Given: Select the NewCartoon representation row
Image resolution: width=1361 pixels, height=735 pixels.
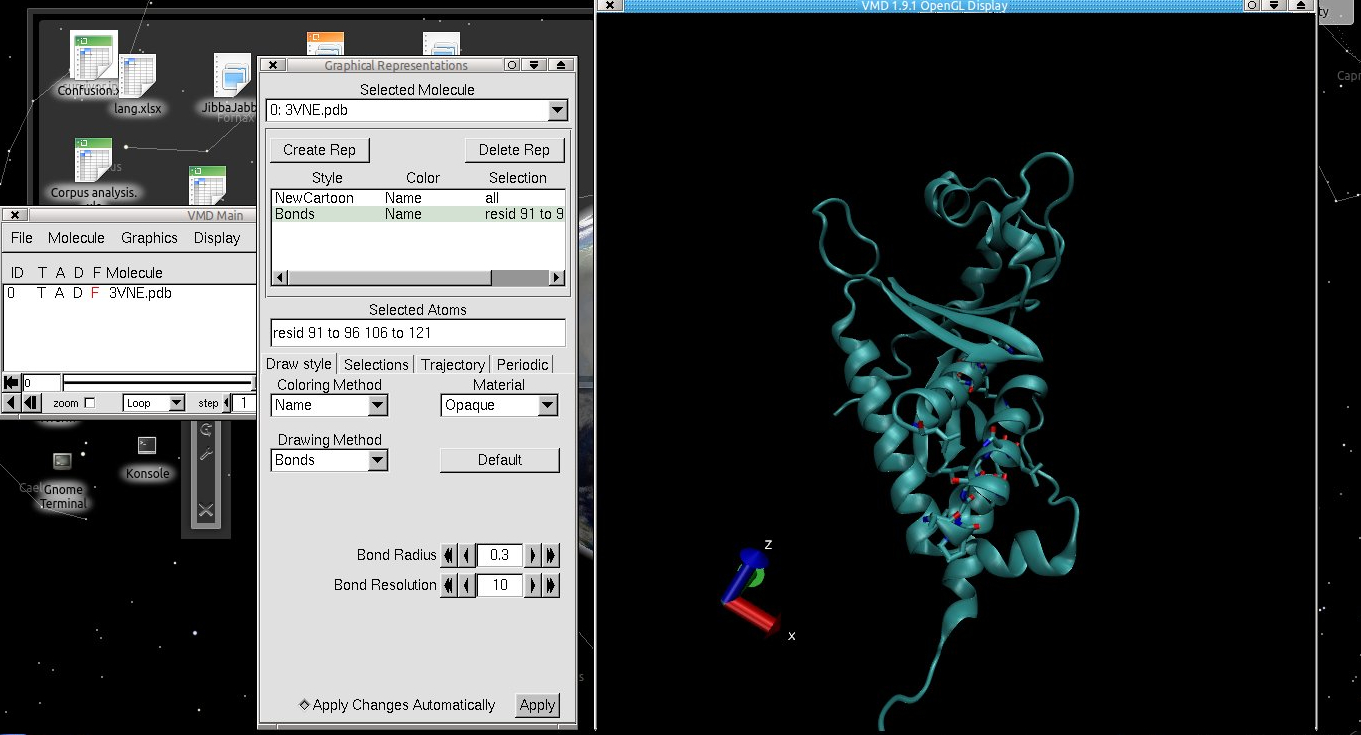Looking at the screenshot, I should point(418,198).
